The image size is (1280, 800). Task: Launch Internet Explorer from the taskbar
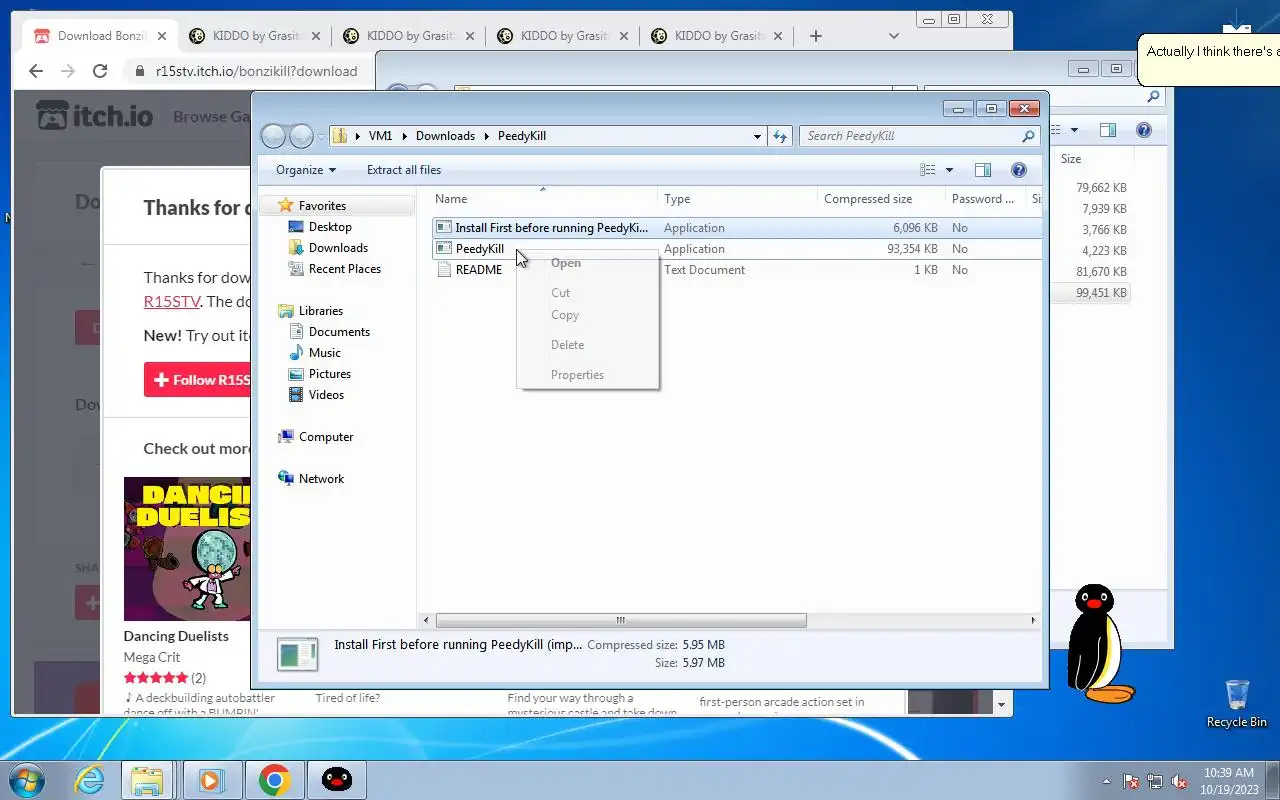pyautogui.click(x=90, y=780)
